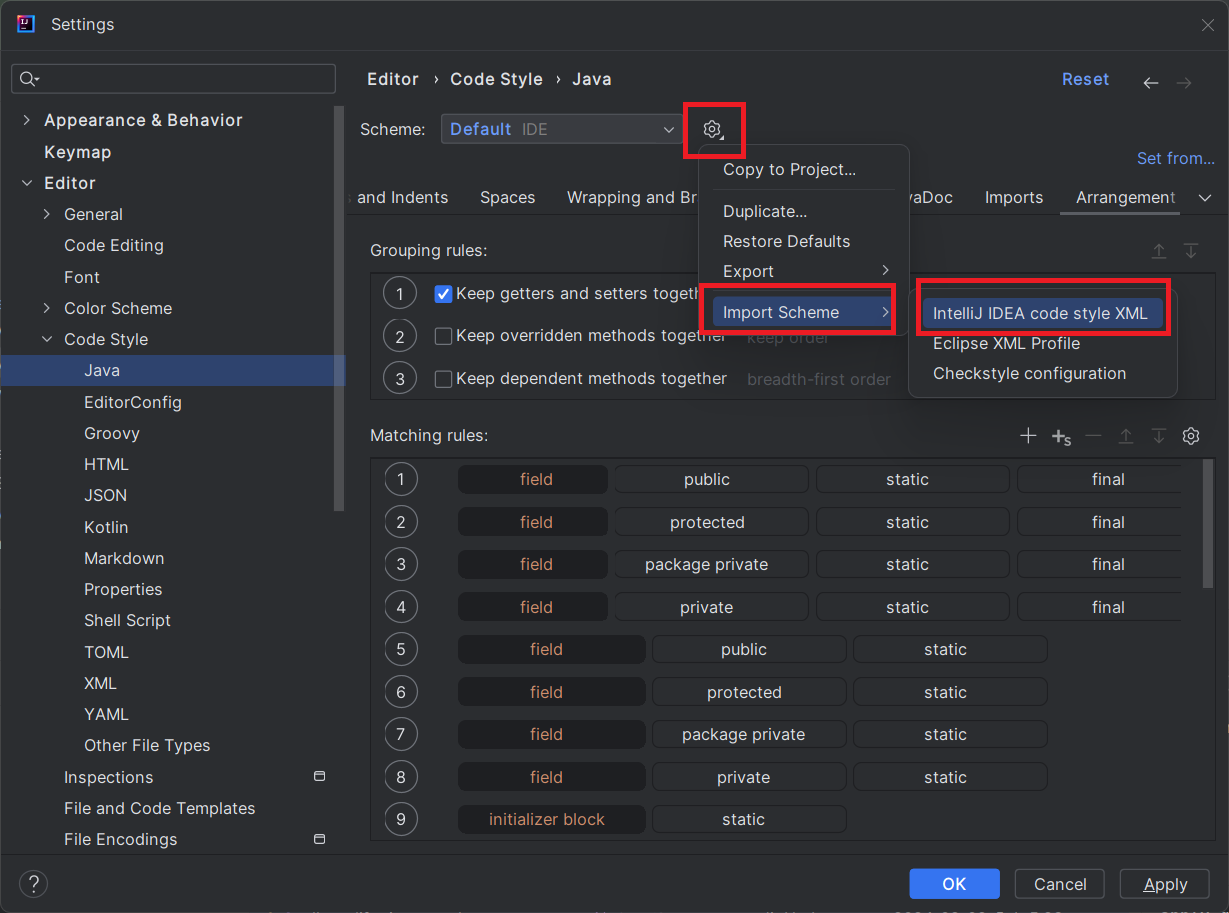Screen dimensions: 1229x913
Task: Click the Apply button
Action: (1165, 884)
